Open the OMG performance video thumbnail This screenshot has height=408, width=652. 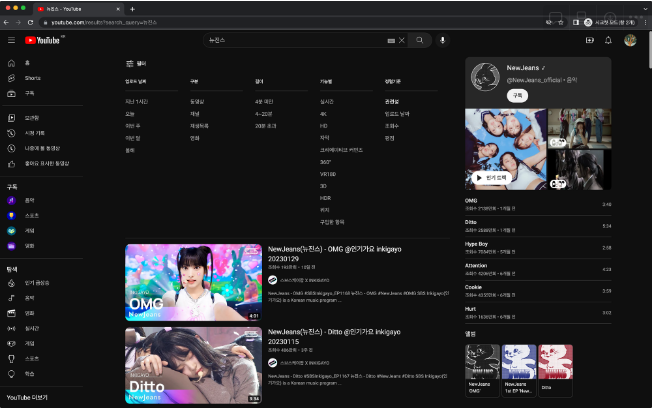(193, 282)
